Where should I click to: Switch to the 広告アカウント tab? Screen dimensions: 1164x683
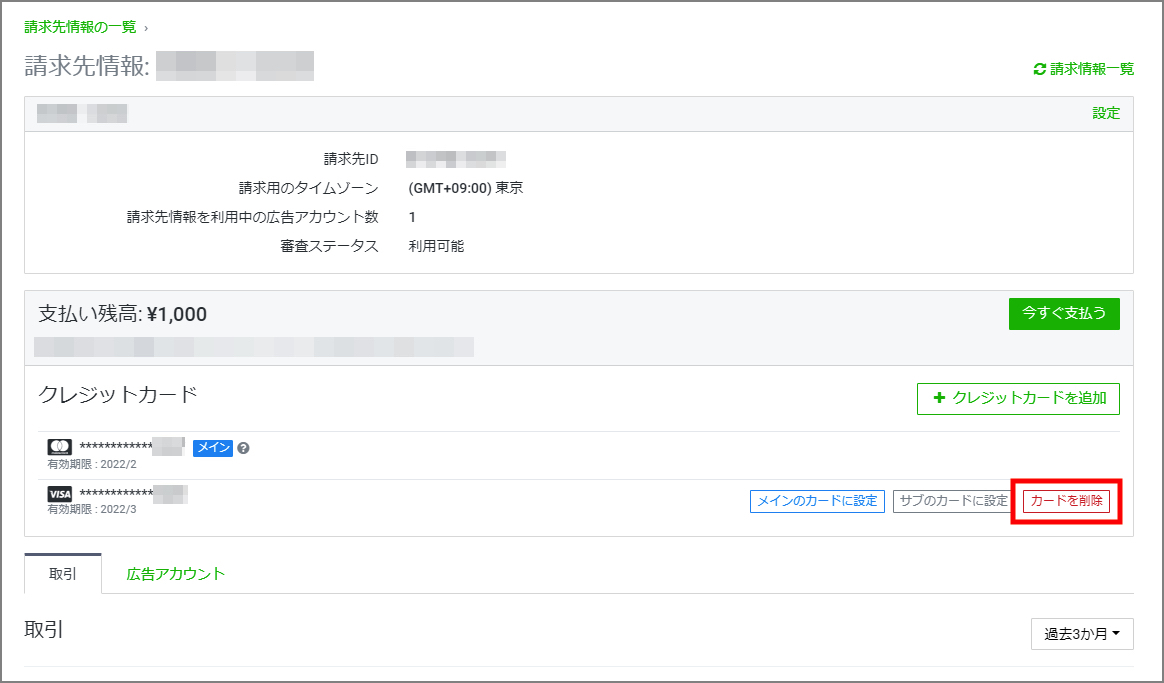[175, 574]
